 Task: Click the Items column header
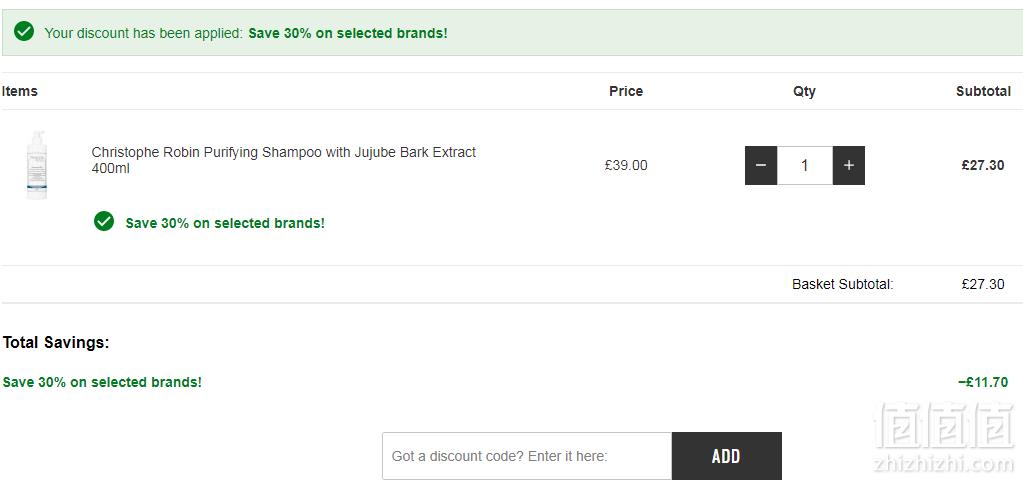[x=20, y=91]
